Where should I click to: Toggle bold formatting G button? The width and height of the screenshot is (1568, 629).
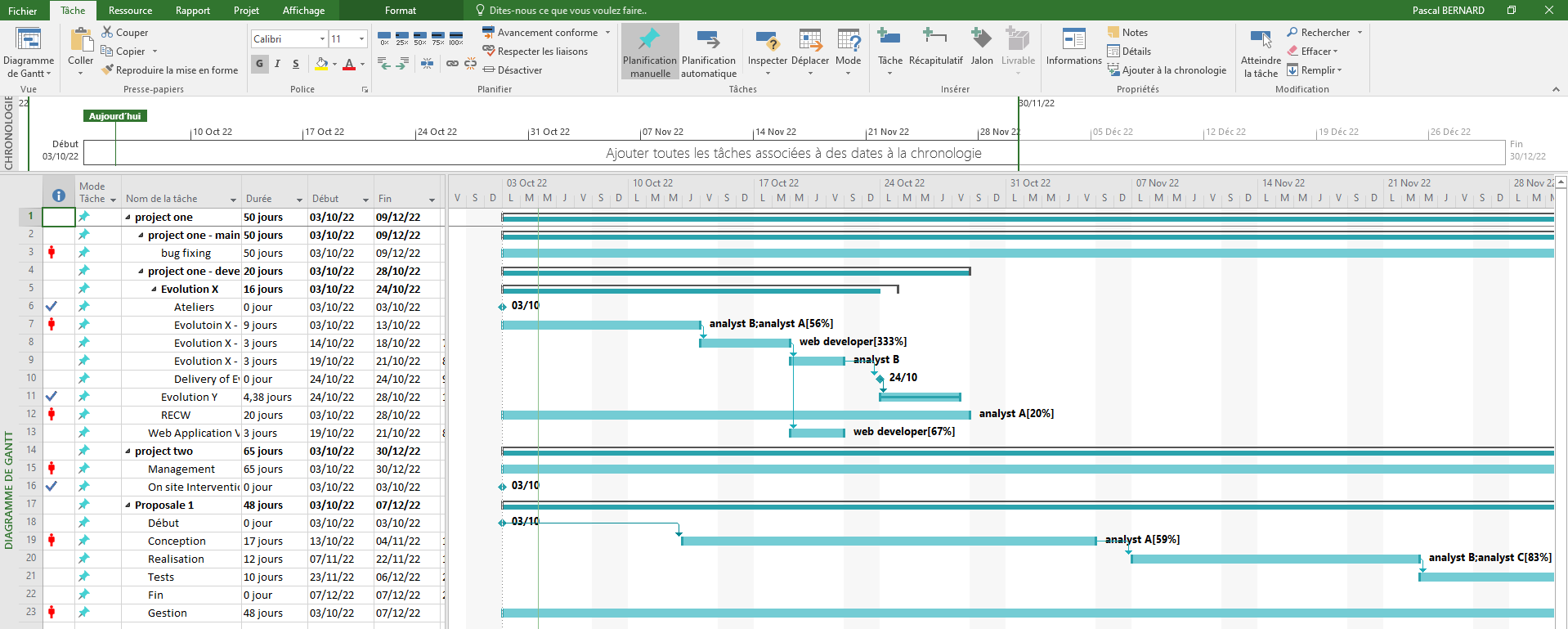click(260, 64)
